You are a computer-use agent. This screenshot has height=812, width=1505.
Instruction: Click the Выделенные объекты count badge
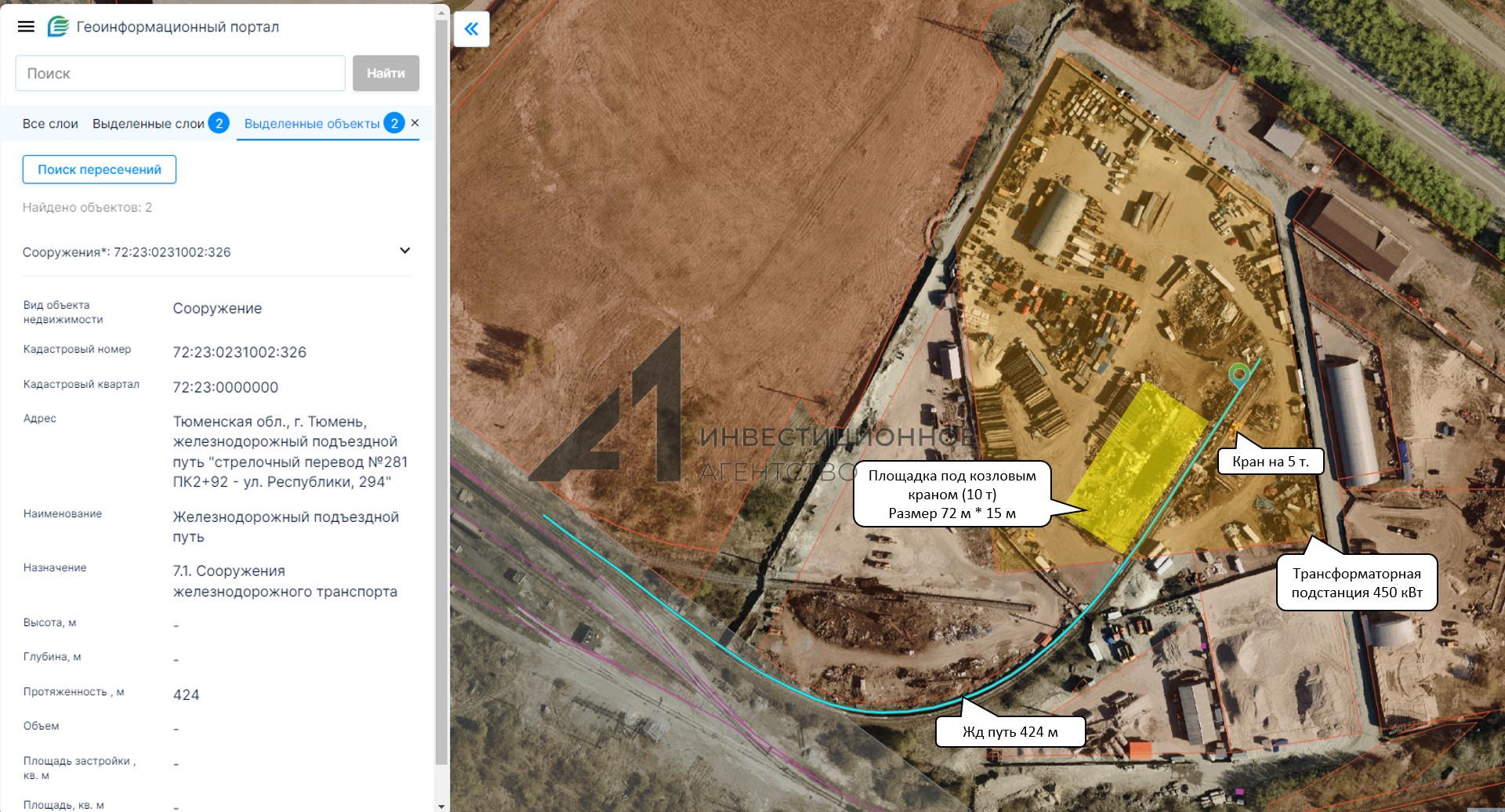point(394,123)
